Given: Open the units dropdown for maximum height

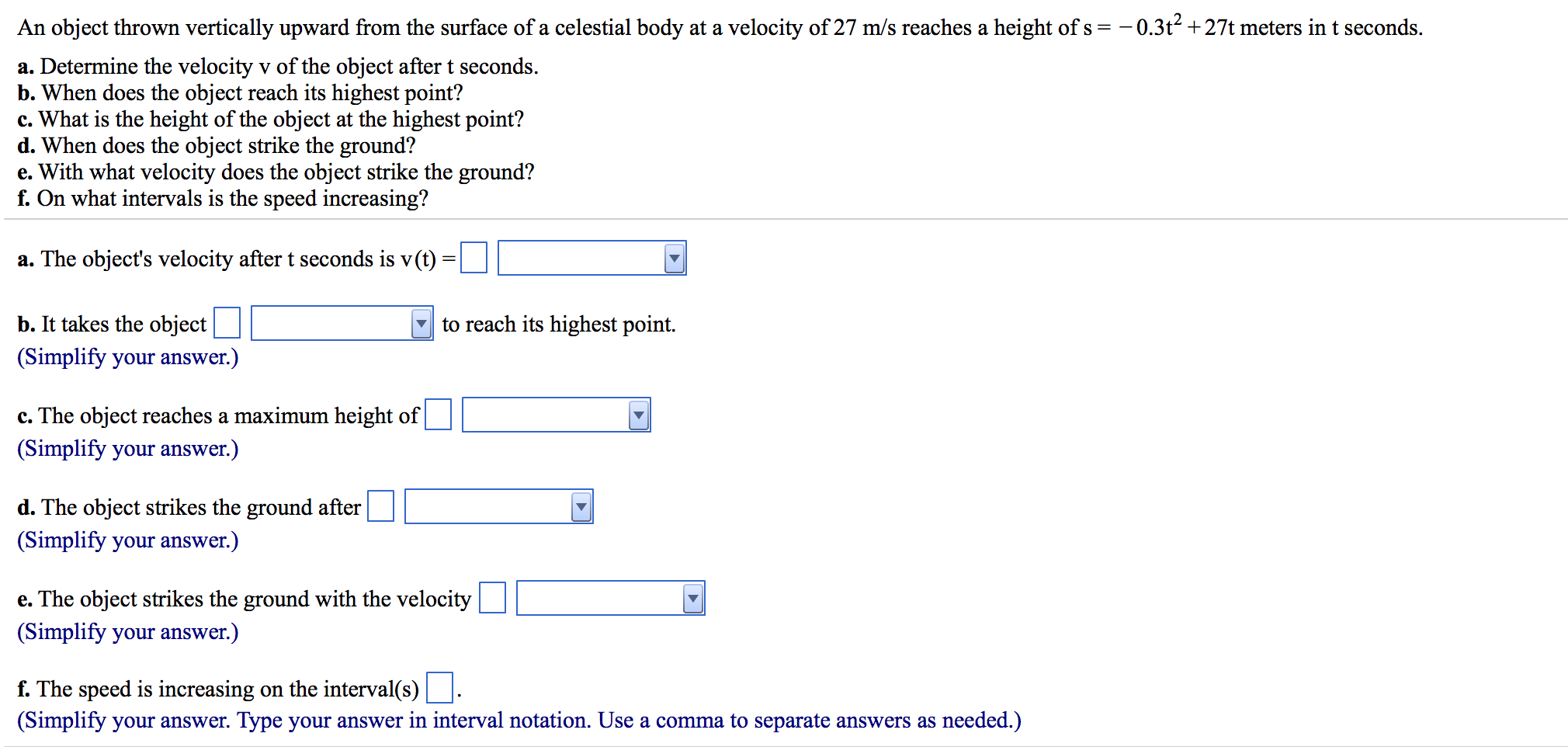Looking at the screenshot, I should (556, 415).
